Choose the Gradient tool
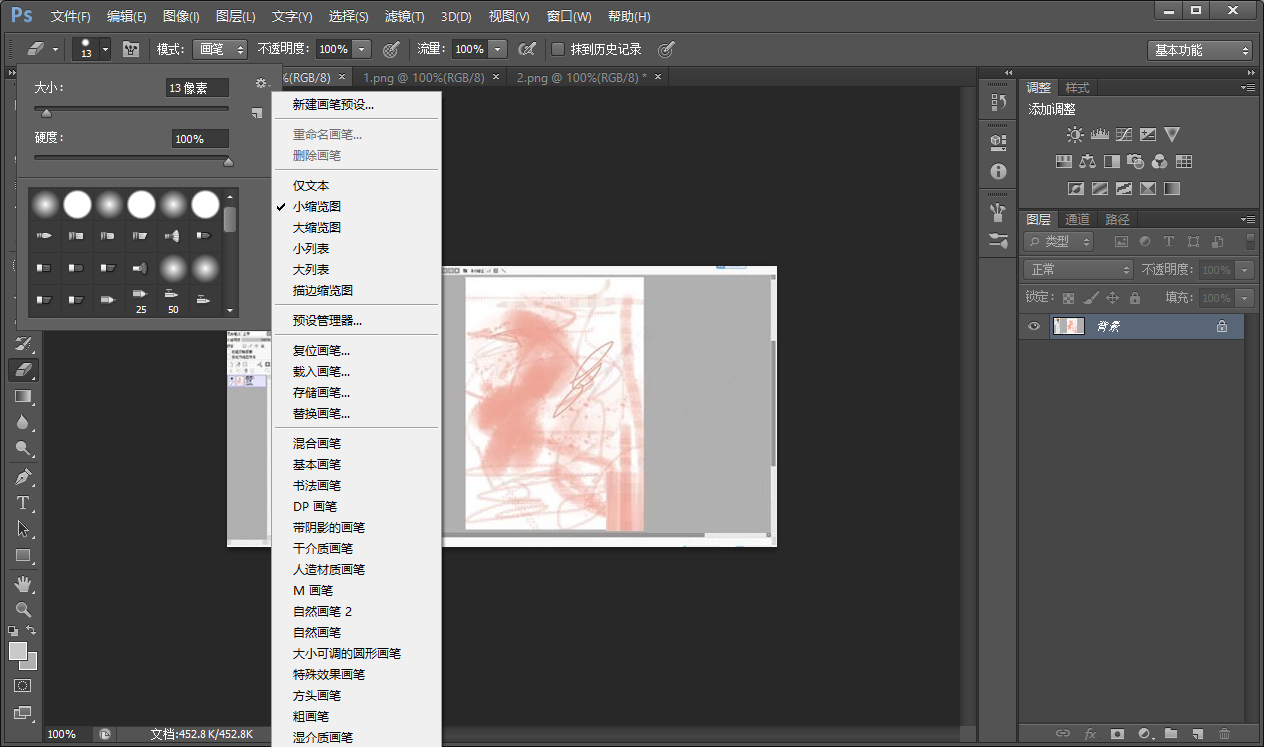 tap(23, 396)
